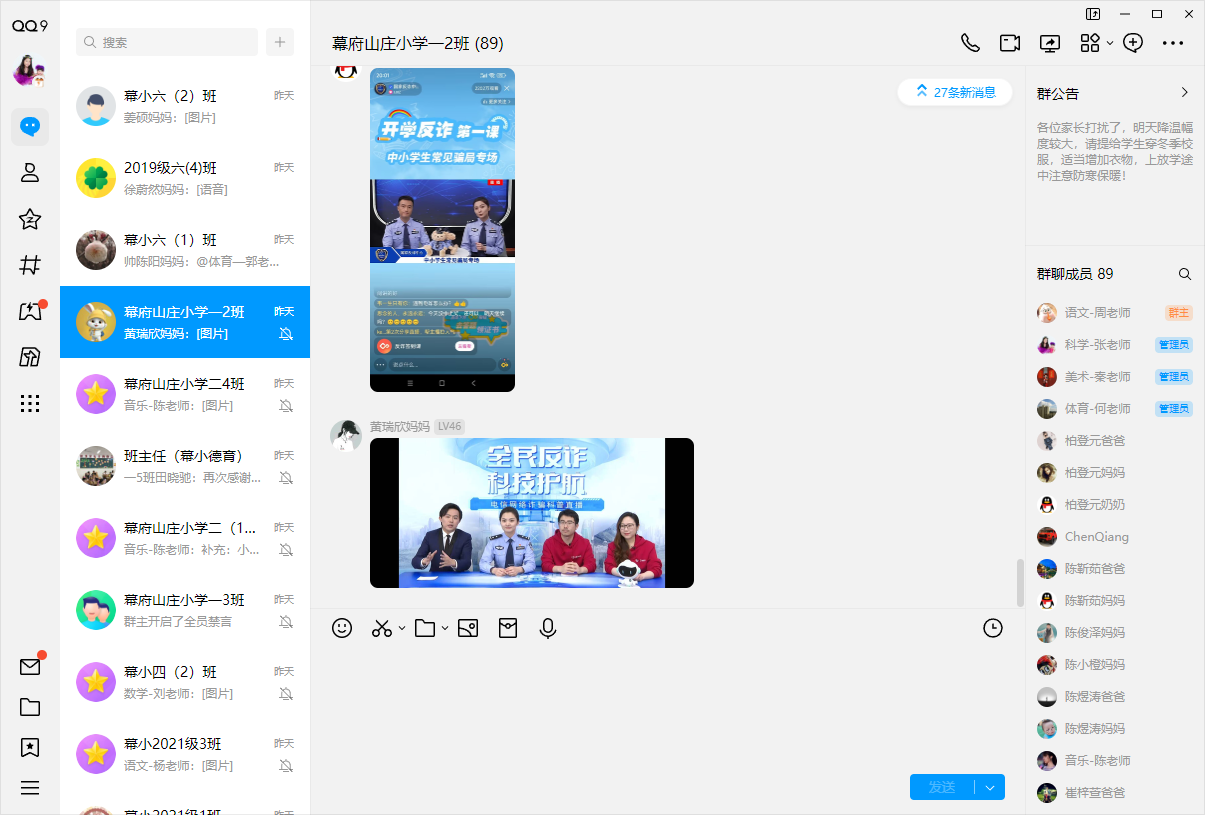Click your profile avatar at top left
1205x815 pixels.
point(30,70)
